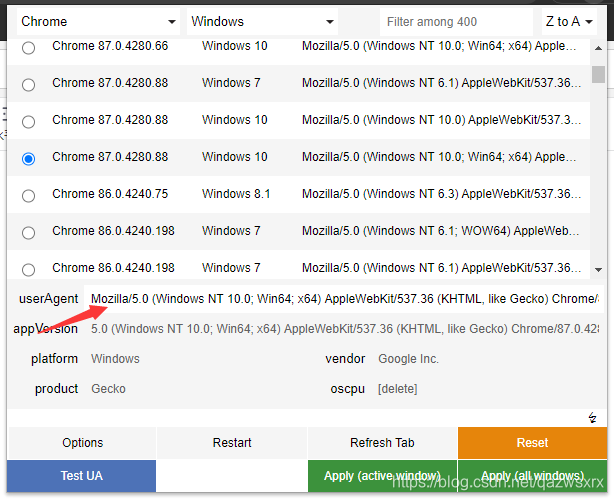Click the userAgent text field
Screen dimensions: 614x501
pyautogui.click(x=344, y=299)
